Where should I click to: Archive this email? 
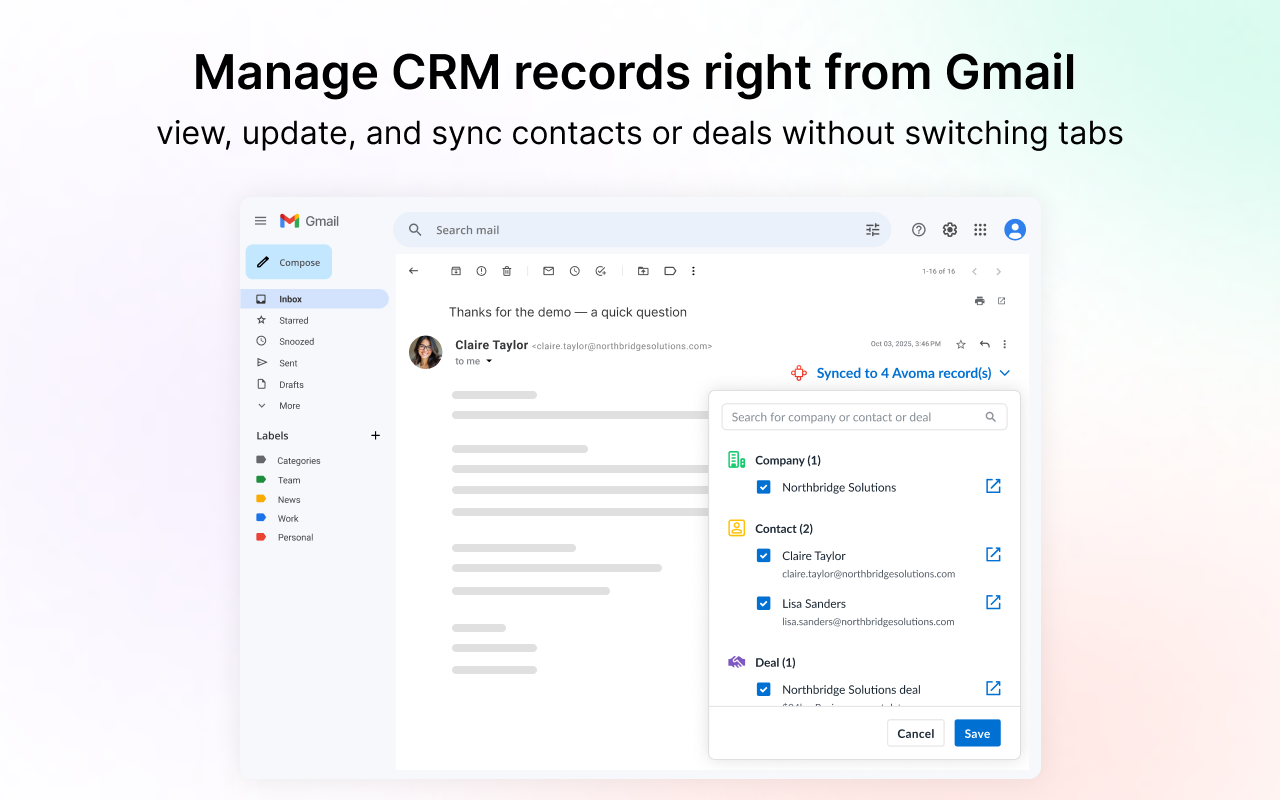[x=456, y=271]
